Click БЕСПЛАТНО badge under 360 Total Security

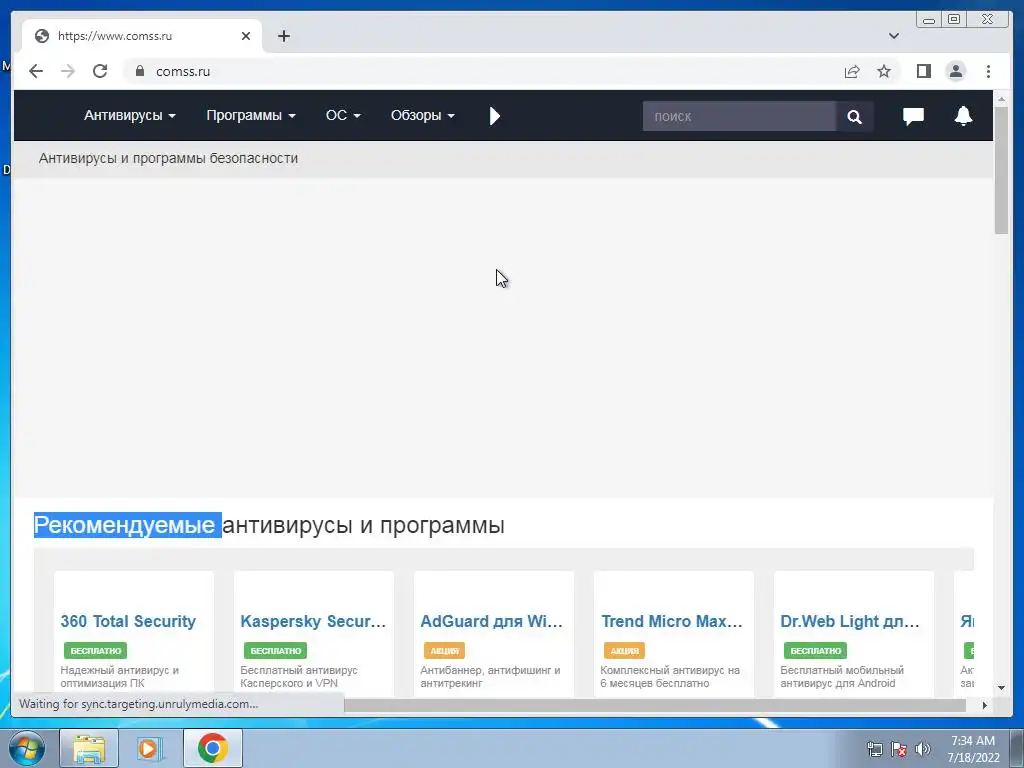click(95, 650)
